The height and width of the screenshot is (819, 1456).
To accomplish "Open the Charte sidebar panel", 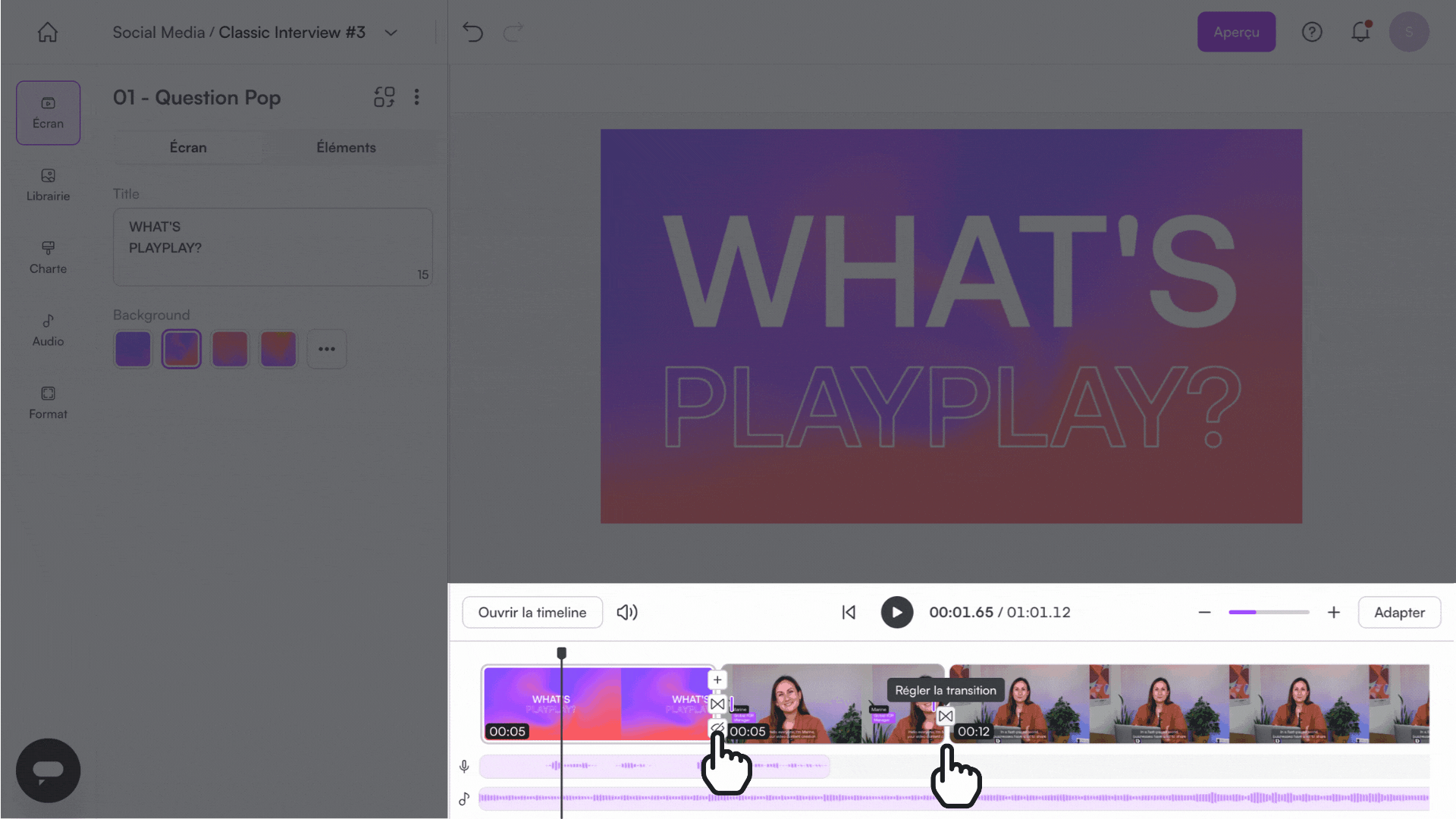I will 48,257.
